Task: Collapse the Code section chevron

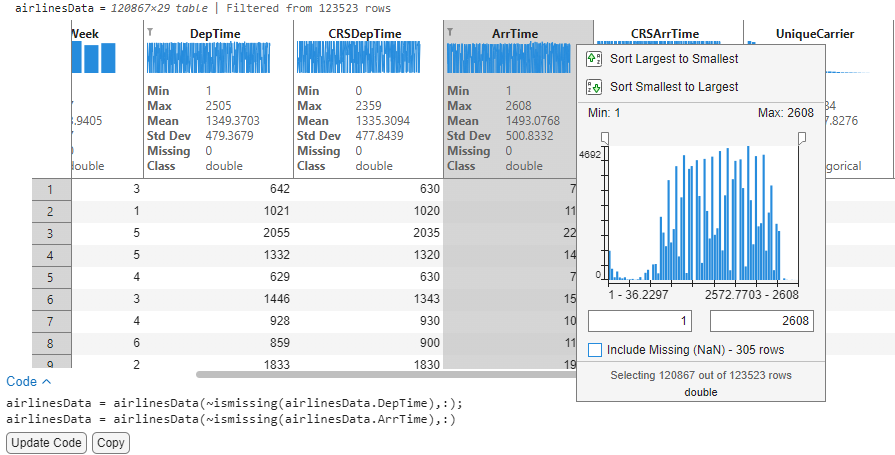Action: [46, 381]
